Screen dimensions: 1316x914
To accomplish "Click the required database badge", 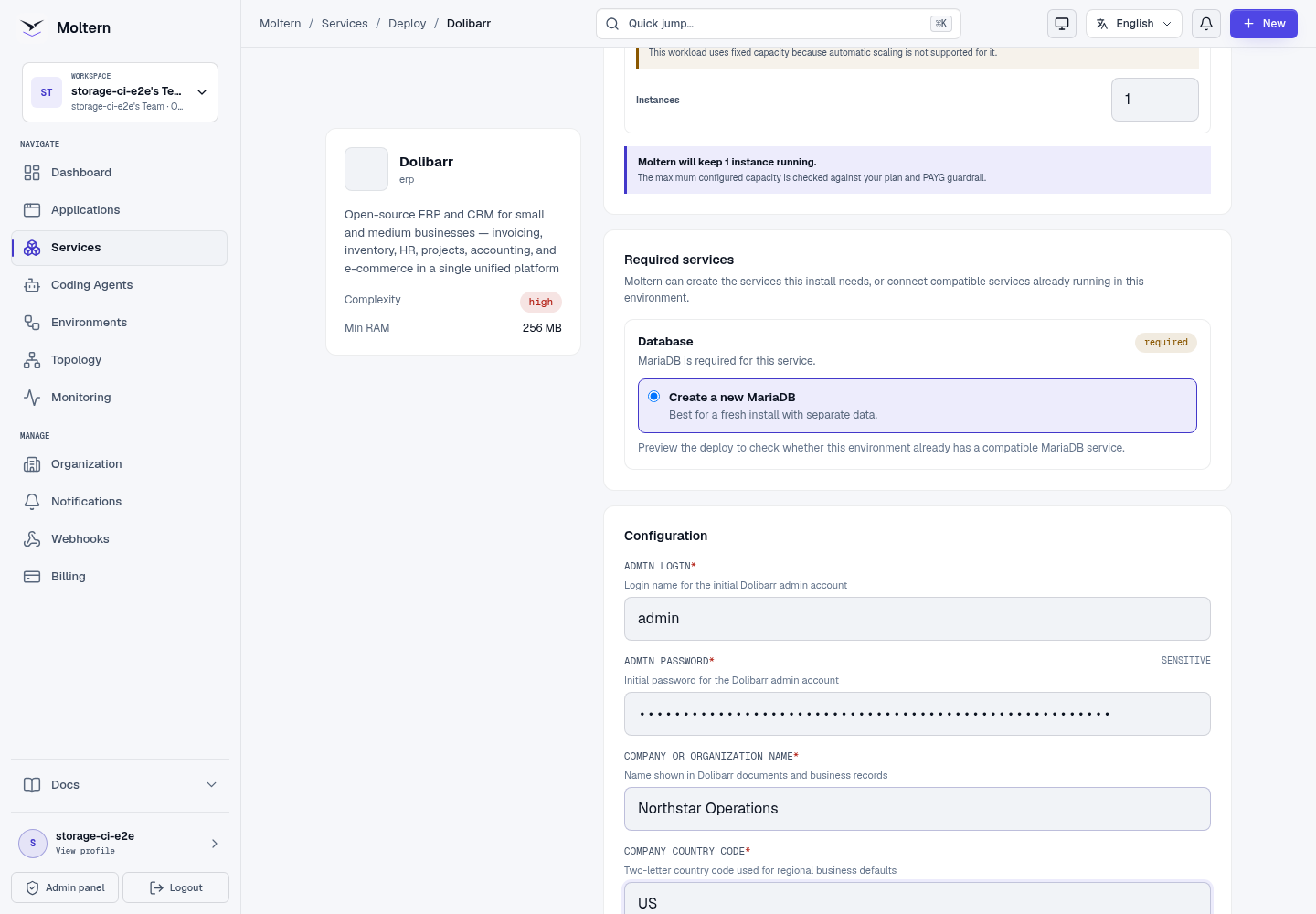I will (x=1166, y=342).
